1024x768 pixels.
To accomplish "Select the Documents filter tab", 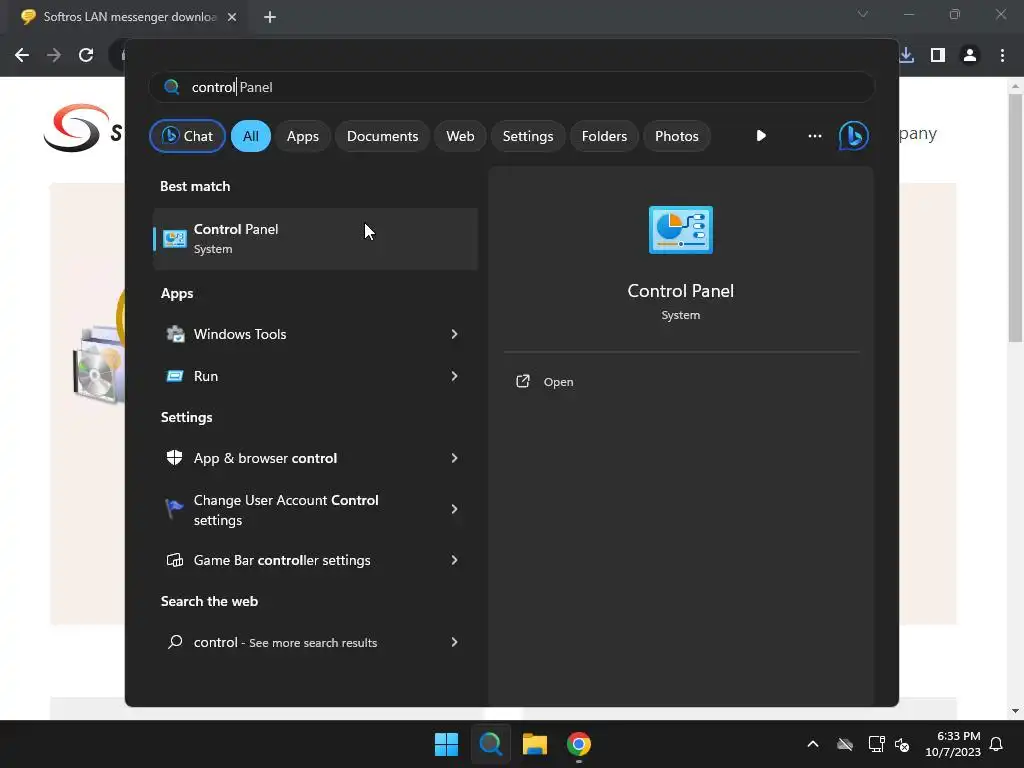I will (382, 136).
